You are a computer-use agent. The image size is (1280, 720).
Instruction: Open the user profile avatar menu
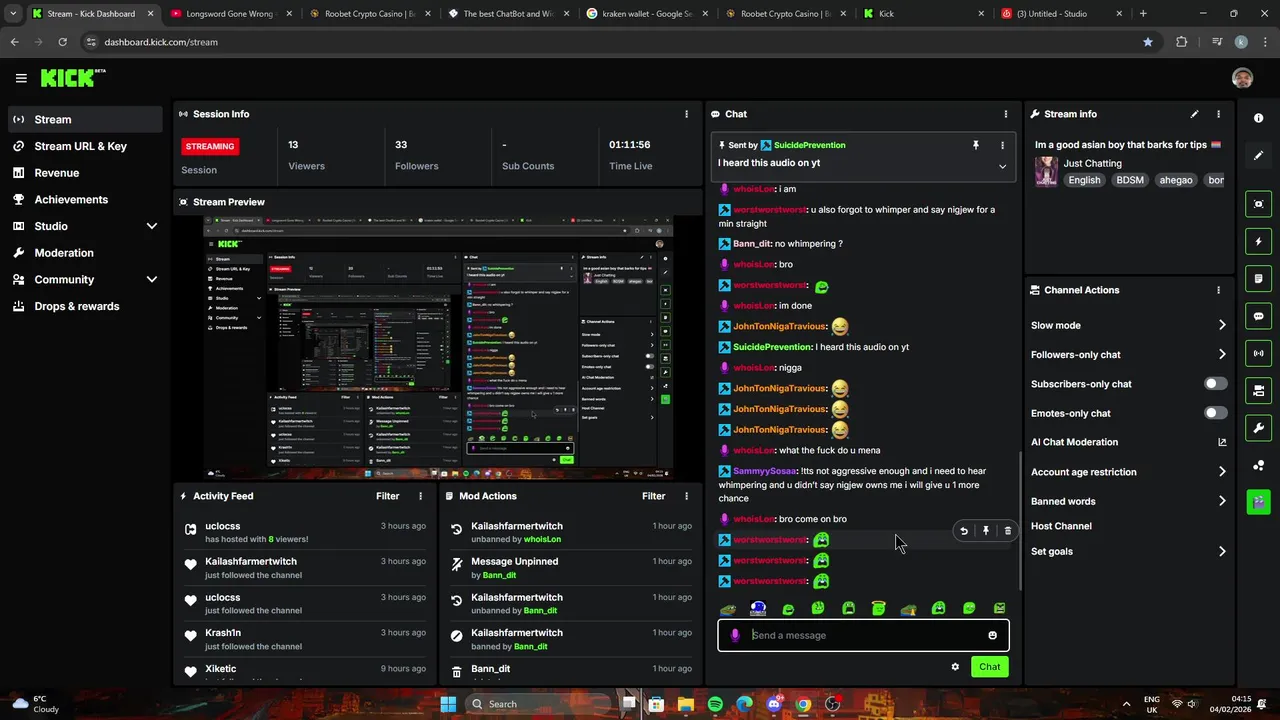click(1242, 78)
